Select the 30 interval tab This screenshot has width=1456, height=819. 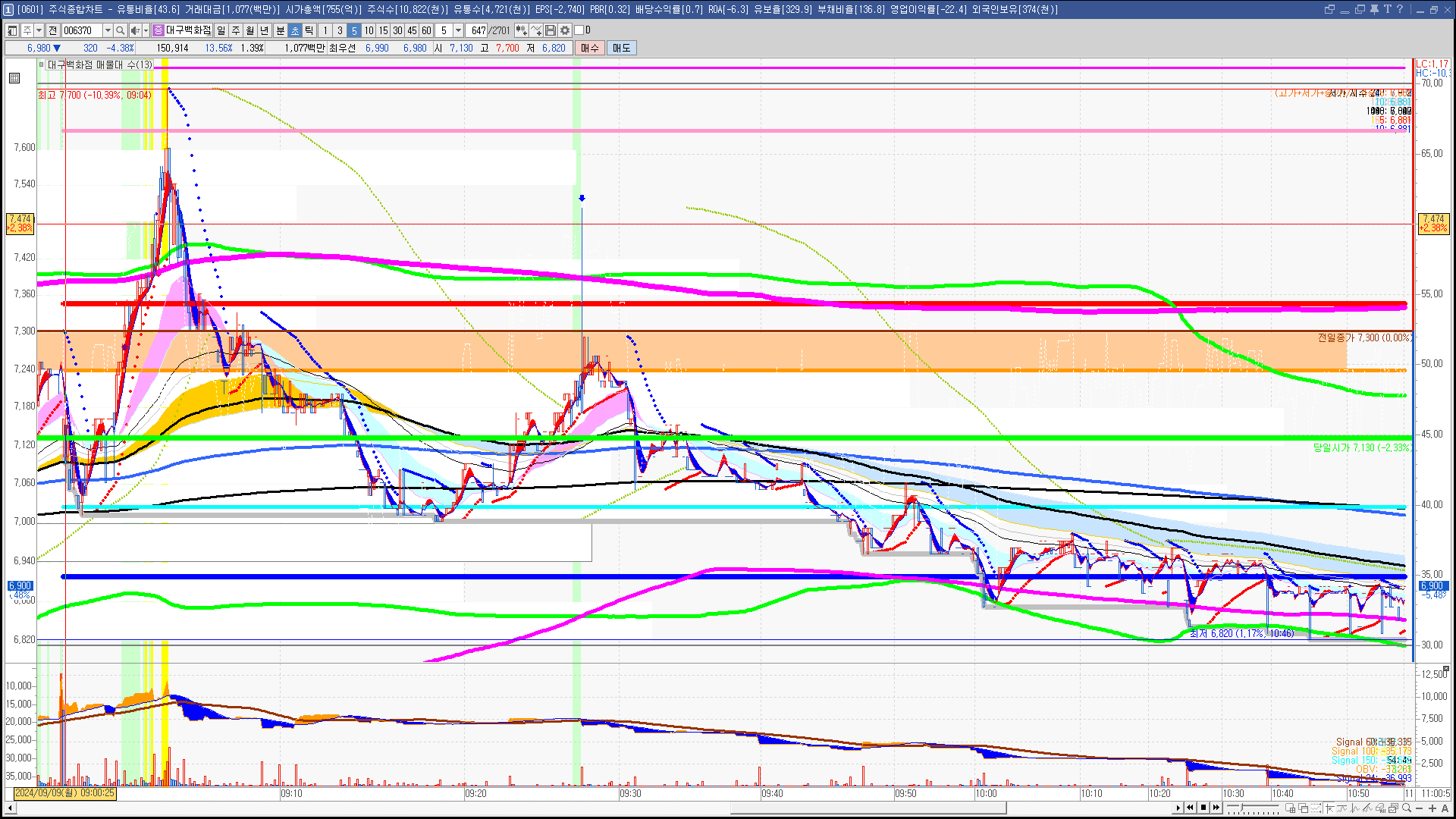point(397,30)
